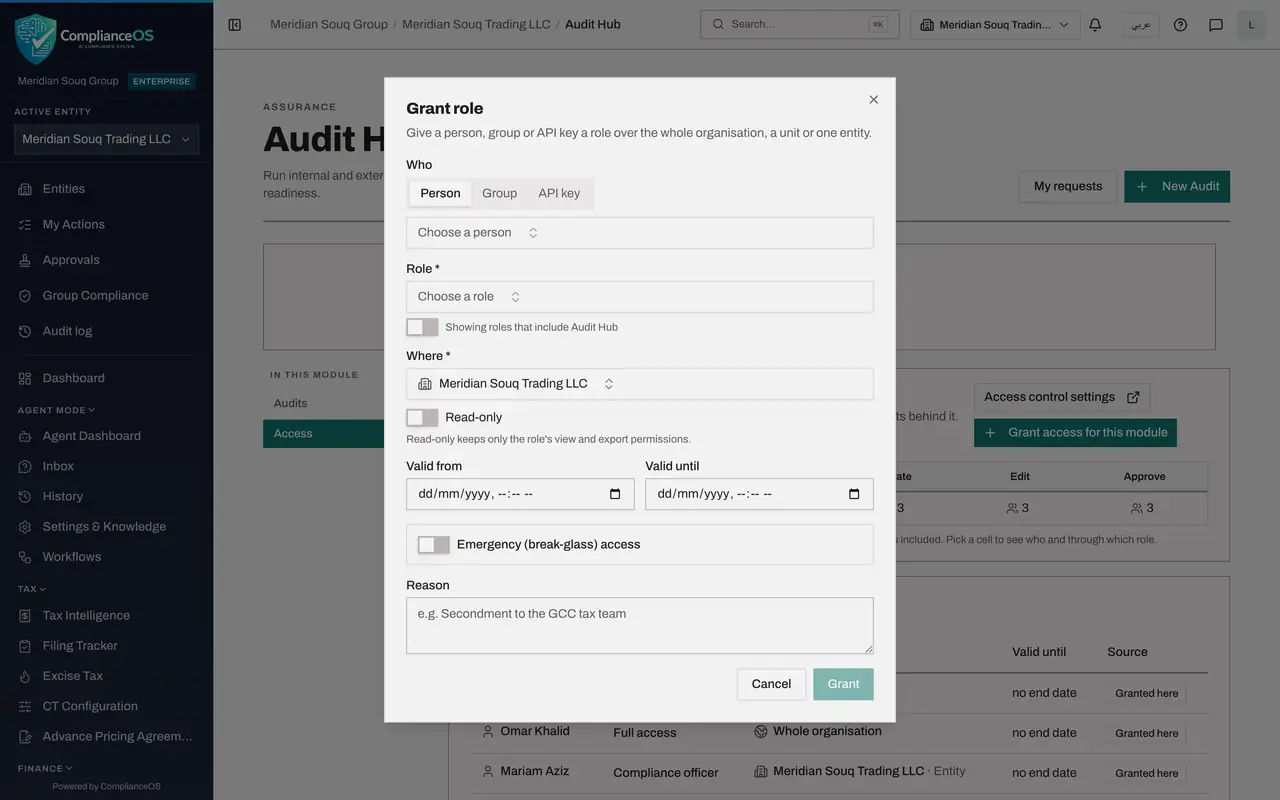Screen dimensions: 1280x800
Task: Open the Choose a person dropdown
Action: (640, 233)
